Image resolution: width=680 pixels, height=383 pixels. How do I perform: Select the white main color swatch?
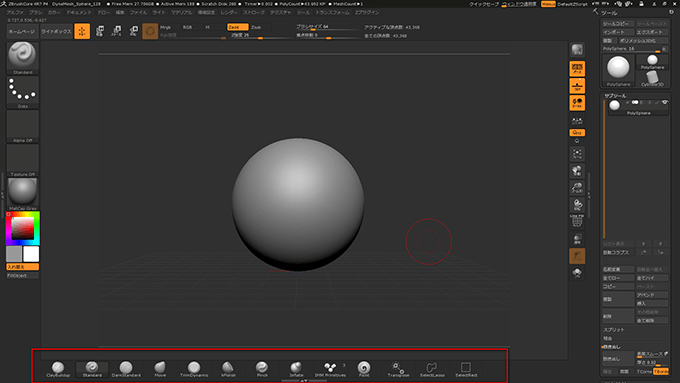[x=31, y=254]
